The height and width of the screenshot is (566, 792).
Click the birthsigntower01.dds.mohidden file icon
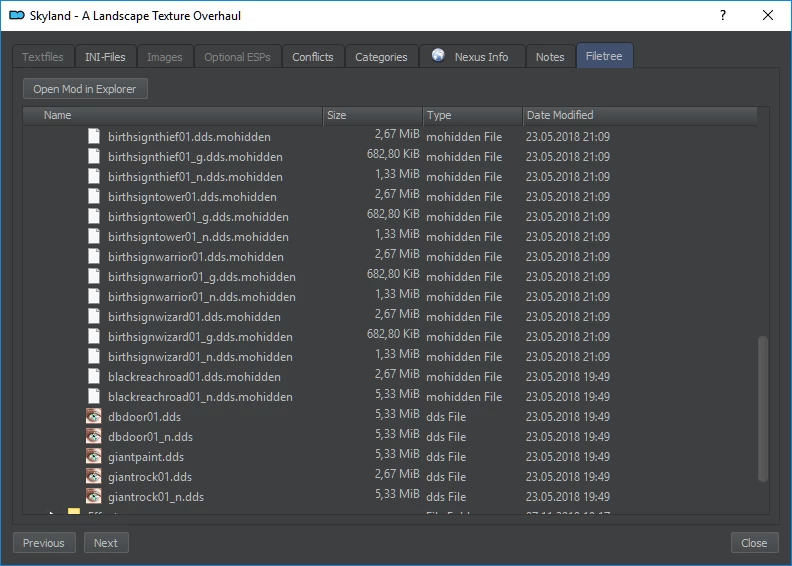[94, 196]
